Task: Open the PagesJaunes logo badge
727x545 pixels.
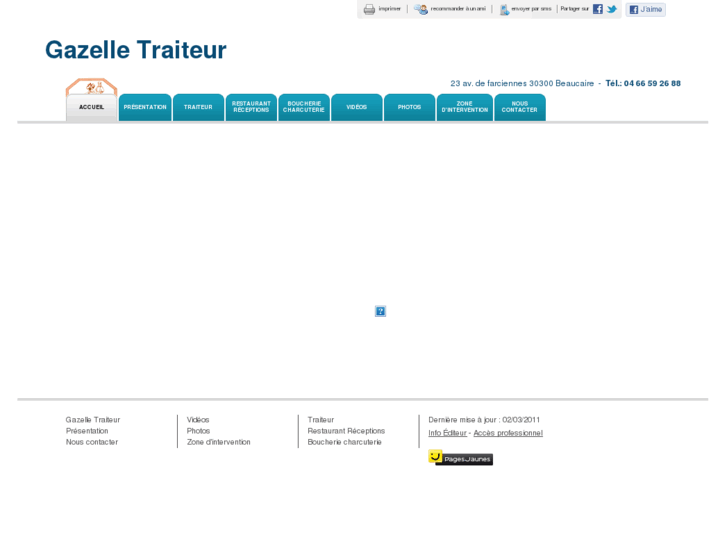Action: (x=460, y=458)
